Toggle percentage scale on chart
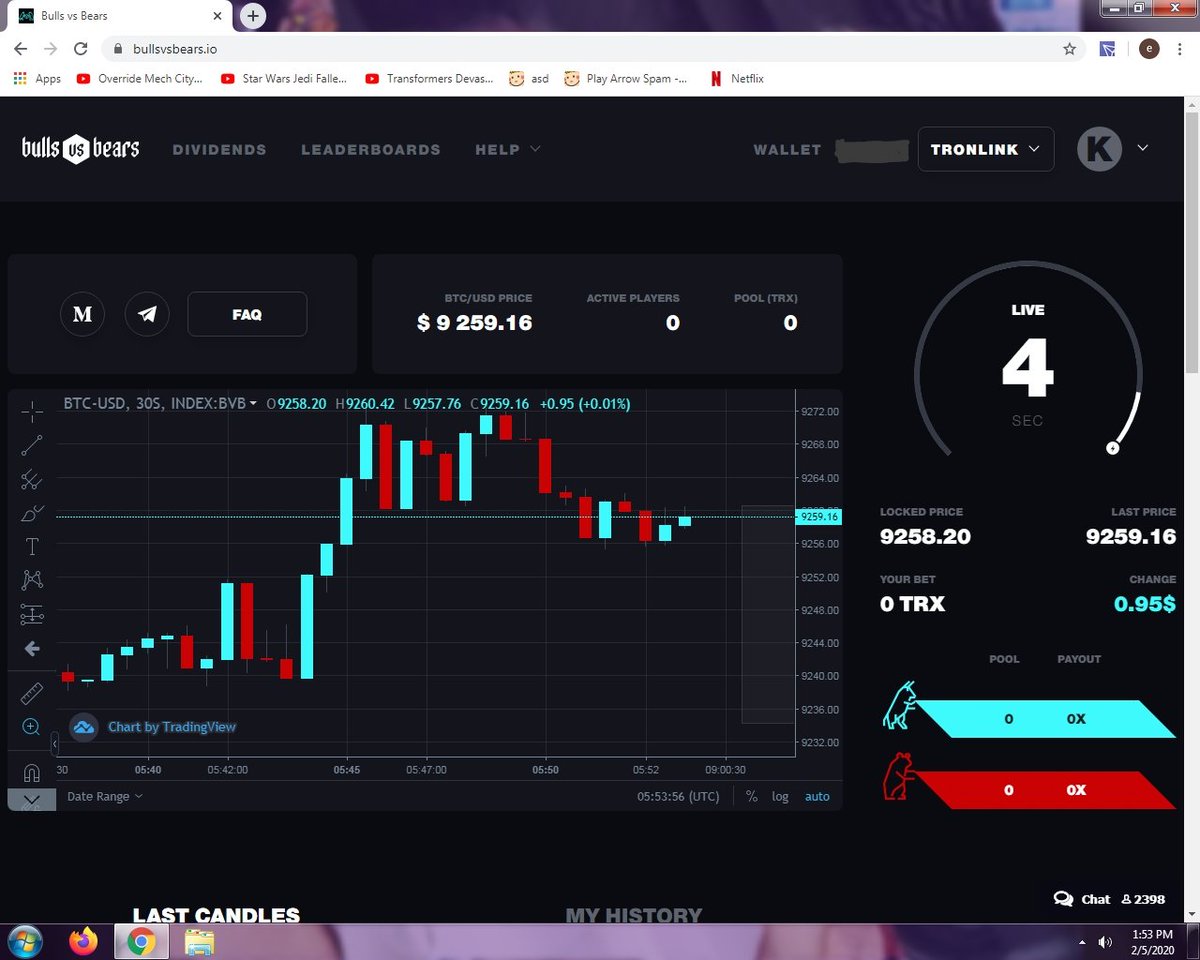This screenshot has height=960, width=1200. point(751,796)
